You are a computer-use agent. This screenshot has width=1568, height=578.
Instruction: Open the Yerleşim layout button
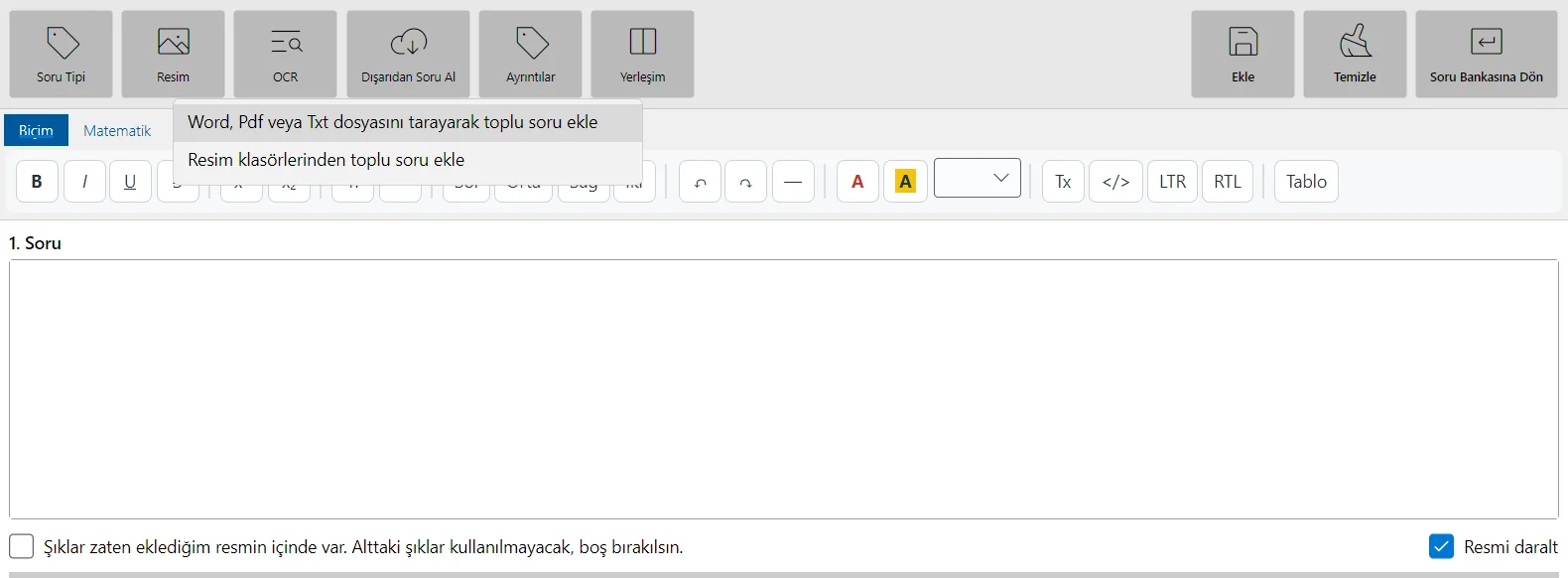click(643, 55)
